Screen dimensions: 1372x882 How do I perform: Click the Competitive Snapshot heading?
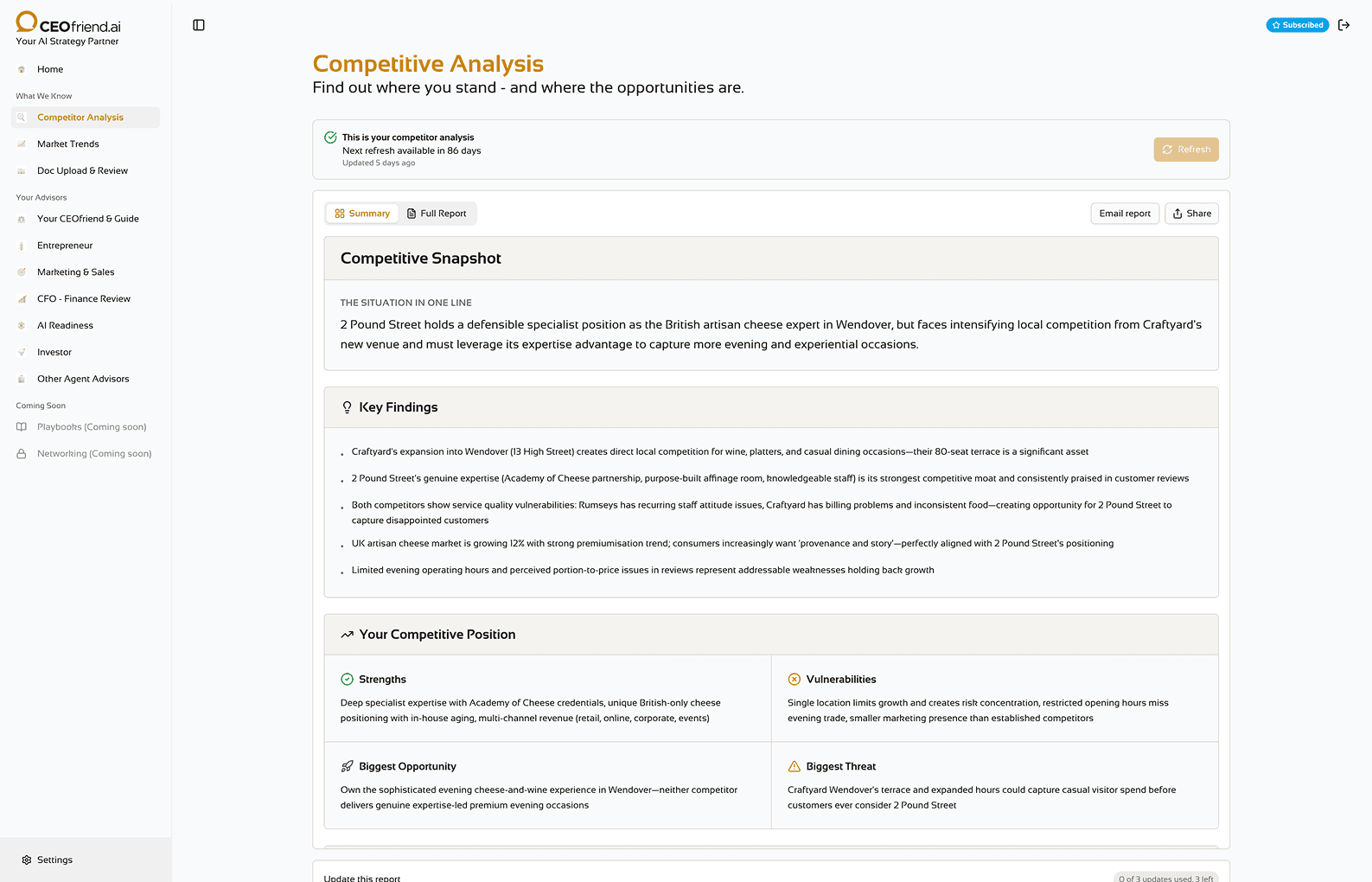click(x=421, y=259)
